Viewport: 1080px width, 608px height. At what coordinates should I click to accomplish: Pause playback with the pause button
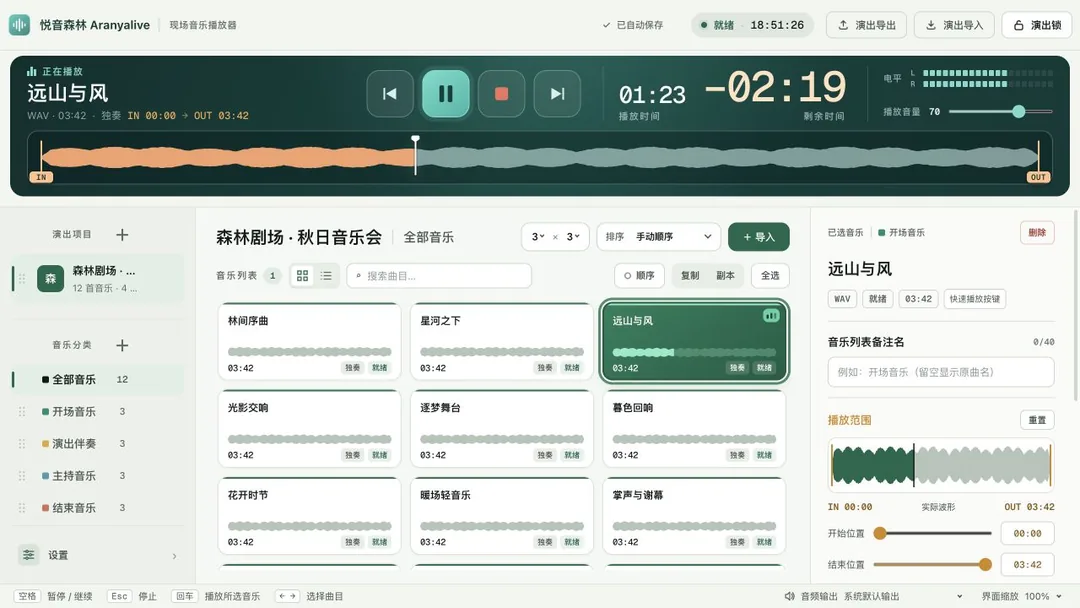coord(446,94)
